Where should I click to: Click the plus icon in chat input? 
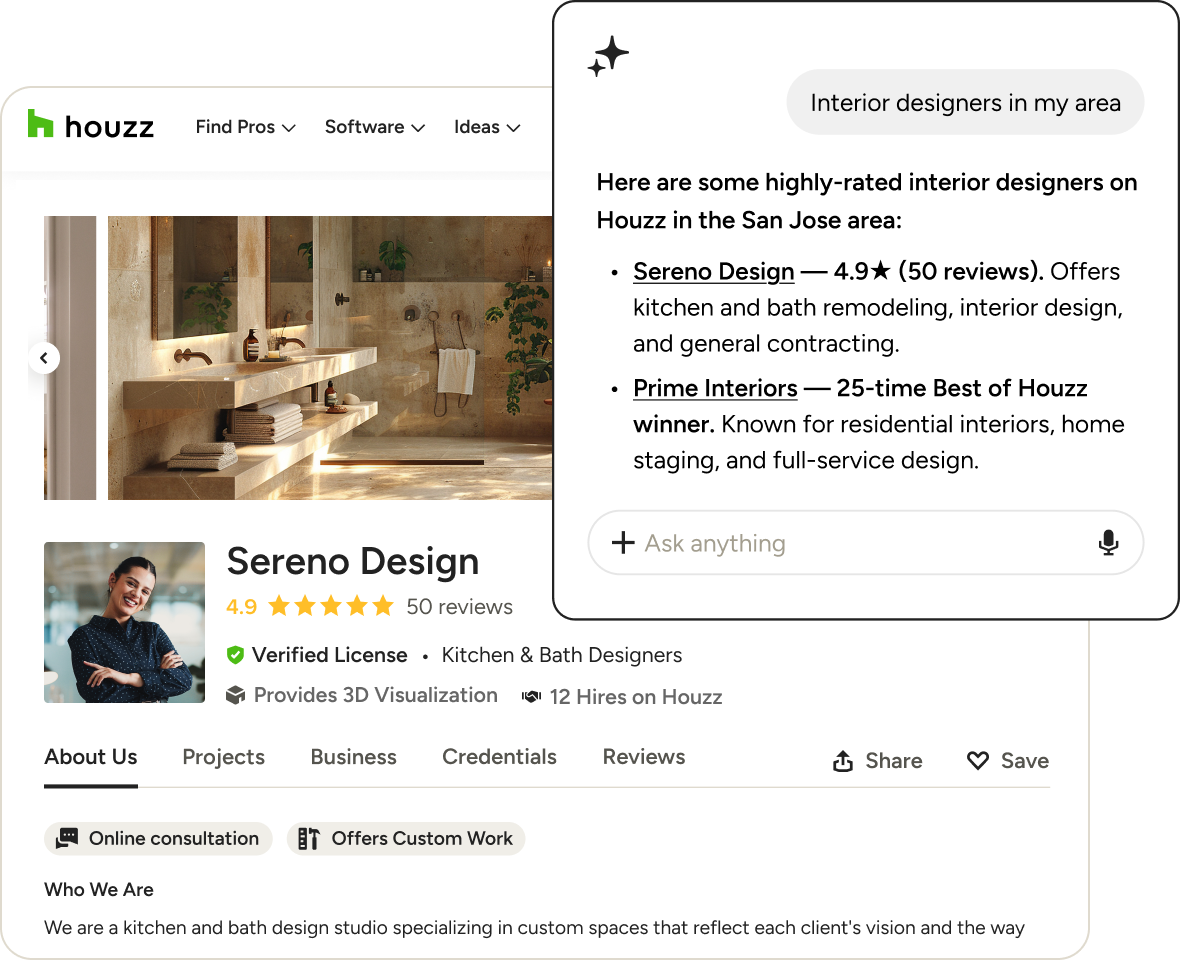pos(623,542)
